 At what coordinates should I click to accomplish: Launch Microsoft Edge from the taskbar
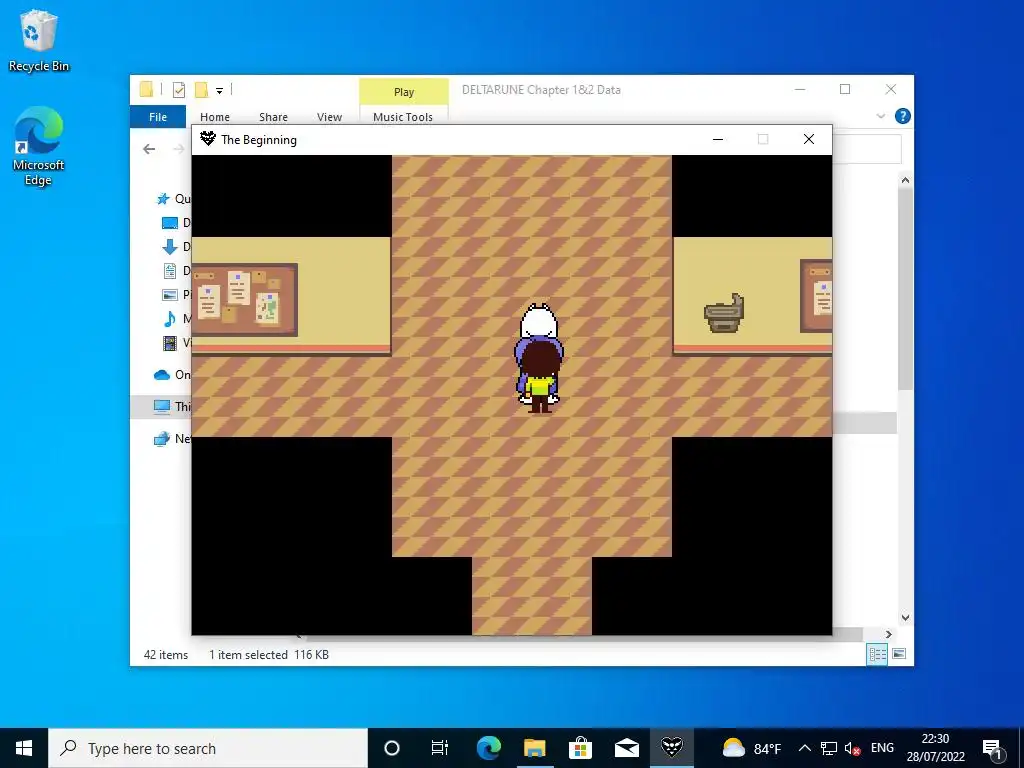(488, 748)
